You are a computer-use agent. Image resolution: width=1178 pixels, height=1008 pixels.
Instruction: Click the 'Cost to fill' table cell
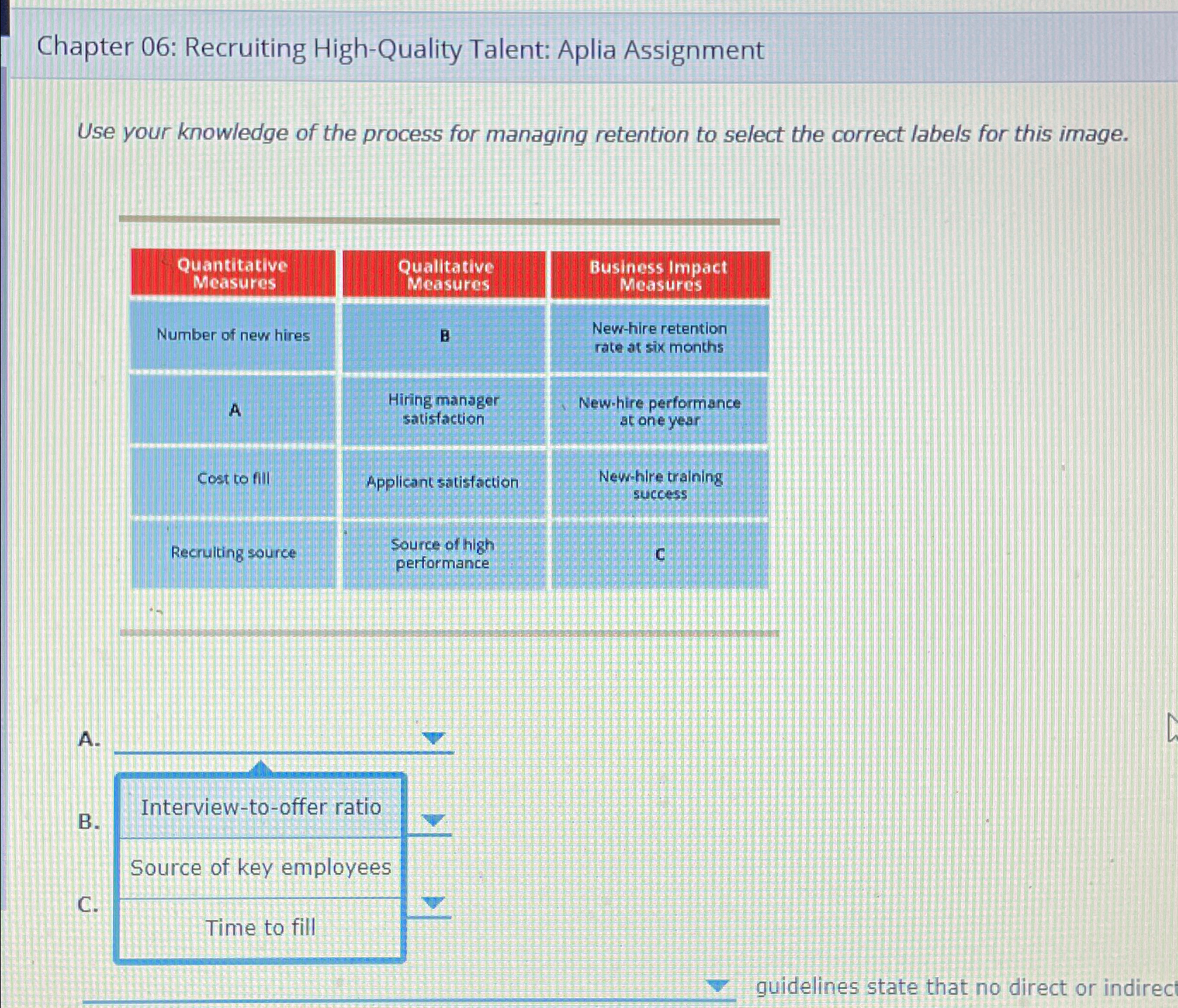tap(233, 479)
